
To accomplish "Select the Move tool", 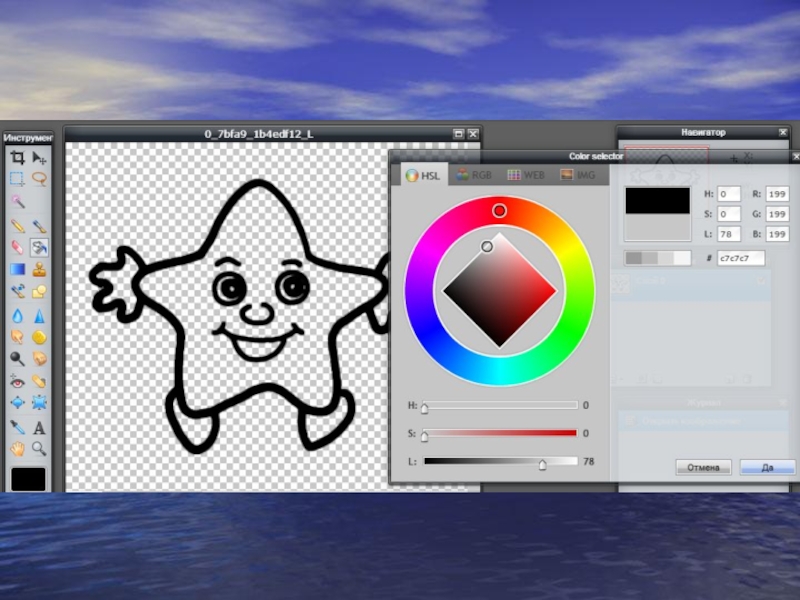I will click(39, 158).
